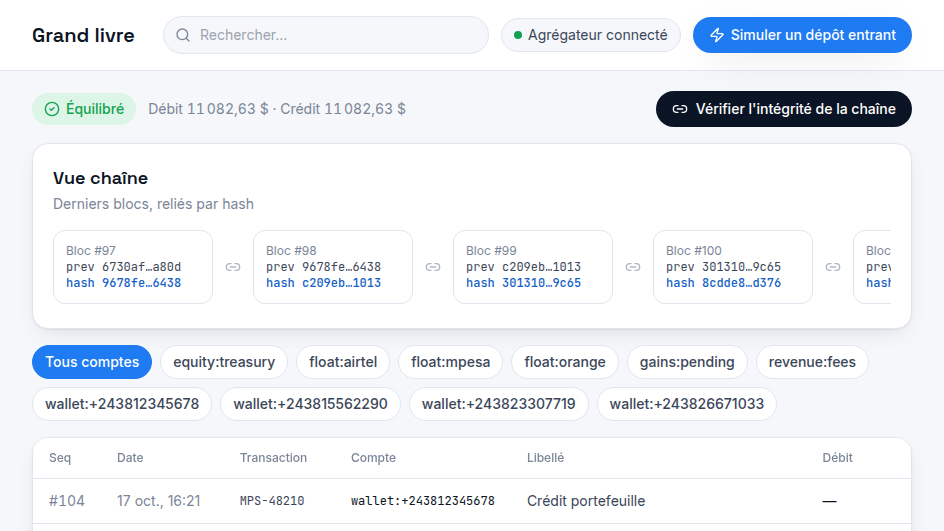Click Crédit portefeuille label in row #104
The width and height of the screenshot is (944, 531).
pyautogui.click(x=586, y=501)
